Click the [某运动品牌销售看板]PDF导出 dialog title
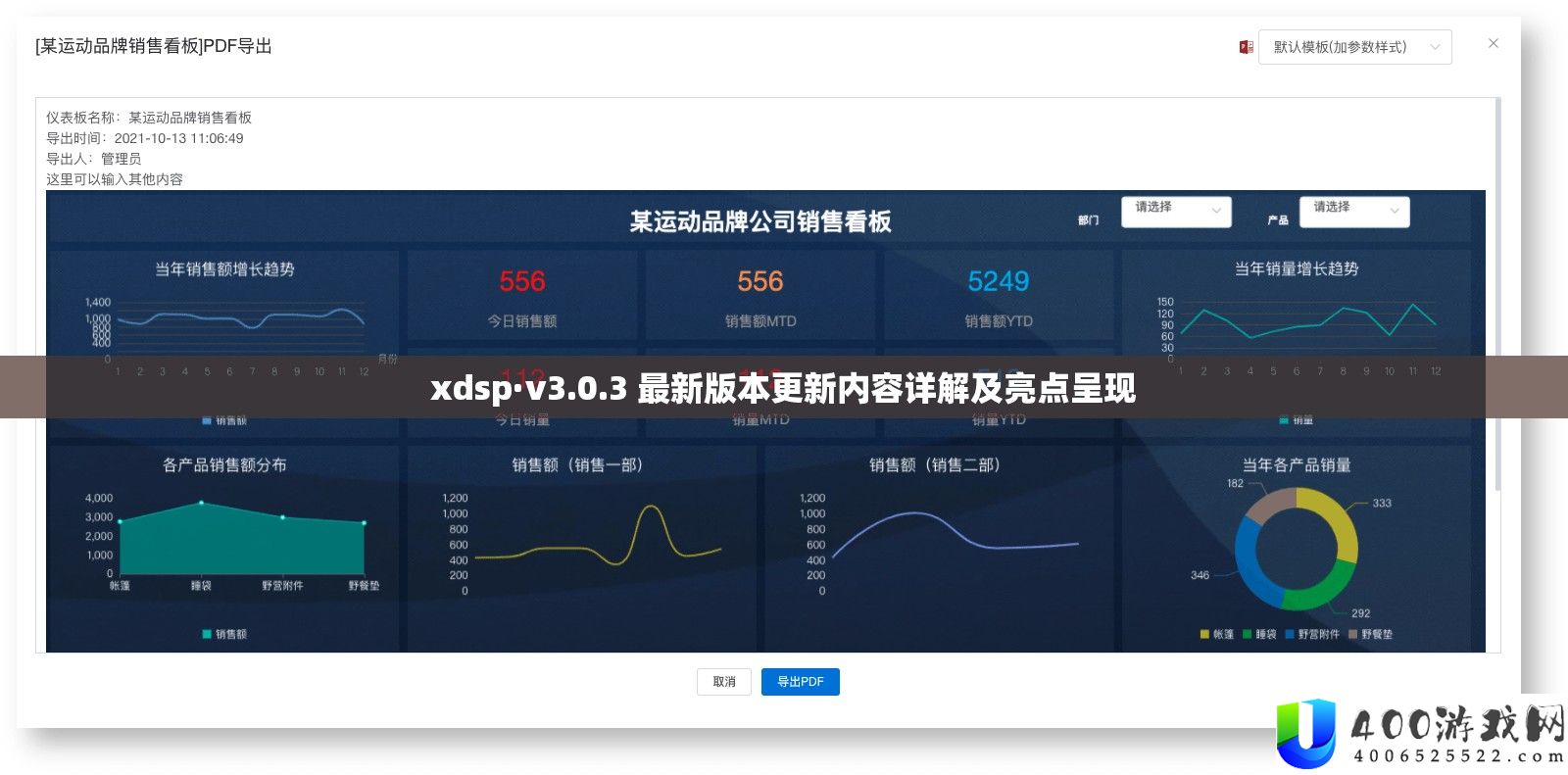 pyautogui.click(x=154, y=46)
